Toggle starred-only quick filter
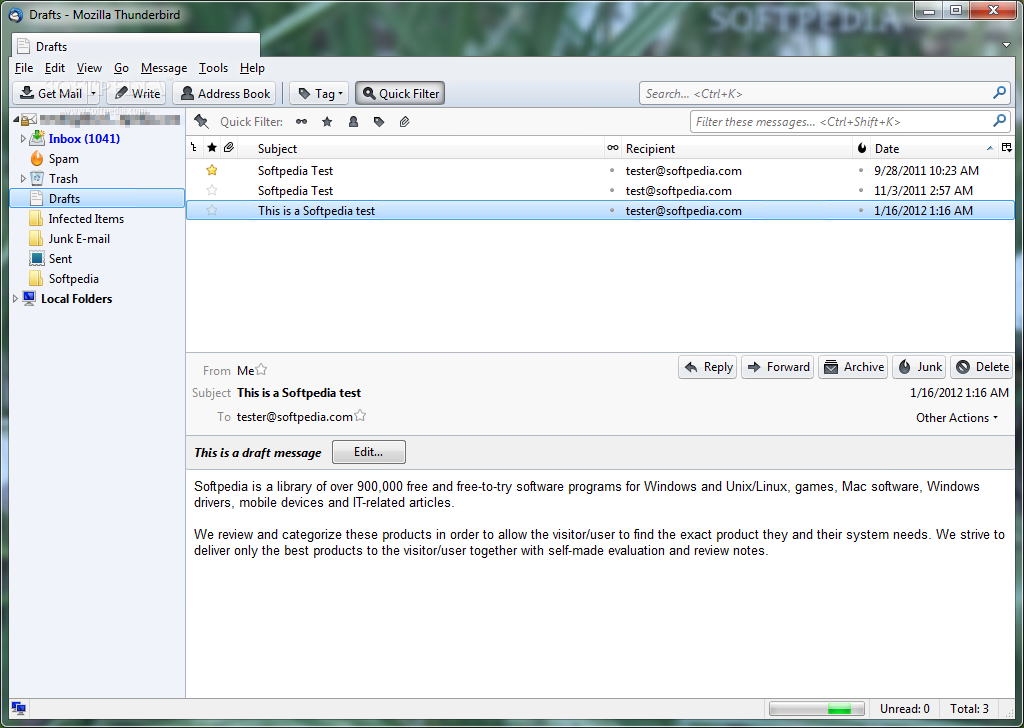Screen dimensions: 1024x728 pos(327,121)
